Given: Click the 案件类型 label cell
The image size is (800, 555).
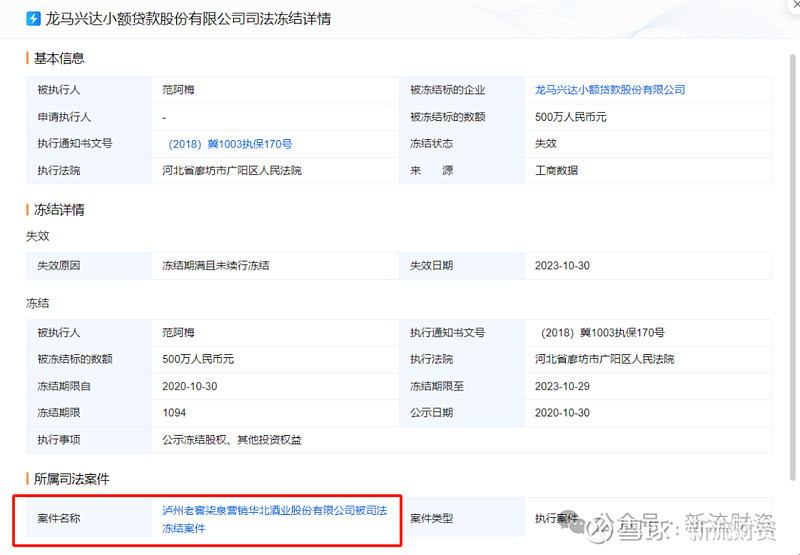Looking at the screenshot, I should pos(462,518).
